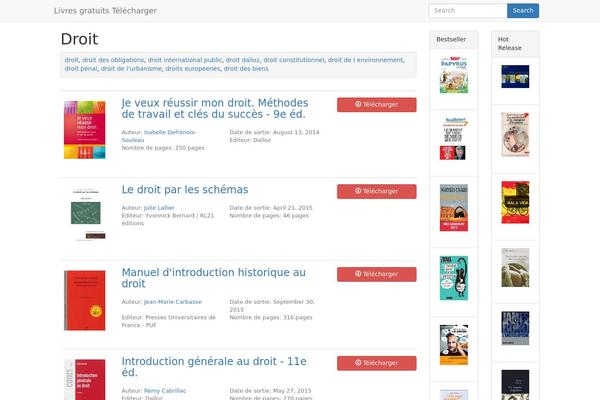
Task: Click 'Date de sortie: April 21, 2015'
Action: [271, 208]
